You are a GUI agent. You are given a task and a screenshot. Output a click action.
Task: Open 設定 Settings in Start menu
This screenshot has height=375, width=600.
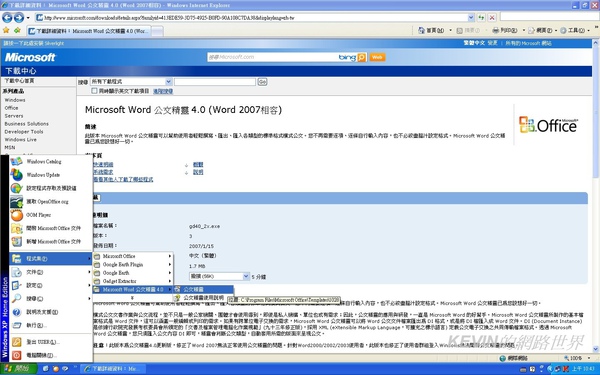point(51,285)
